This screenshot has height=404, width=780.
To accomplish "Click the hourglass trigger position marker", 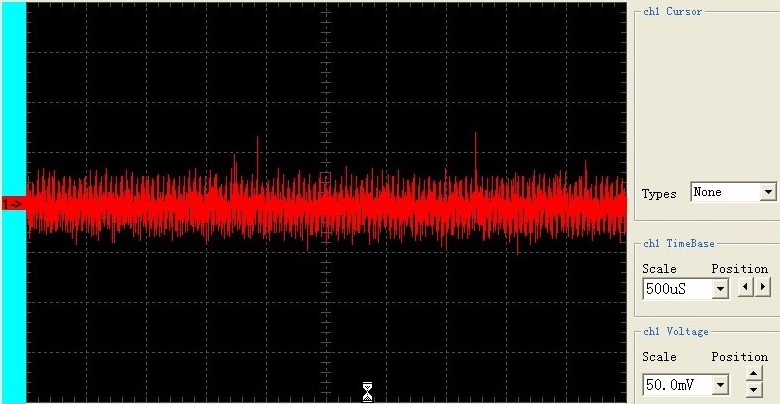I will click(x=367, y=392).
